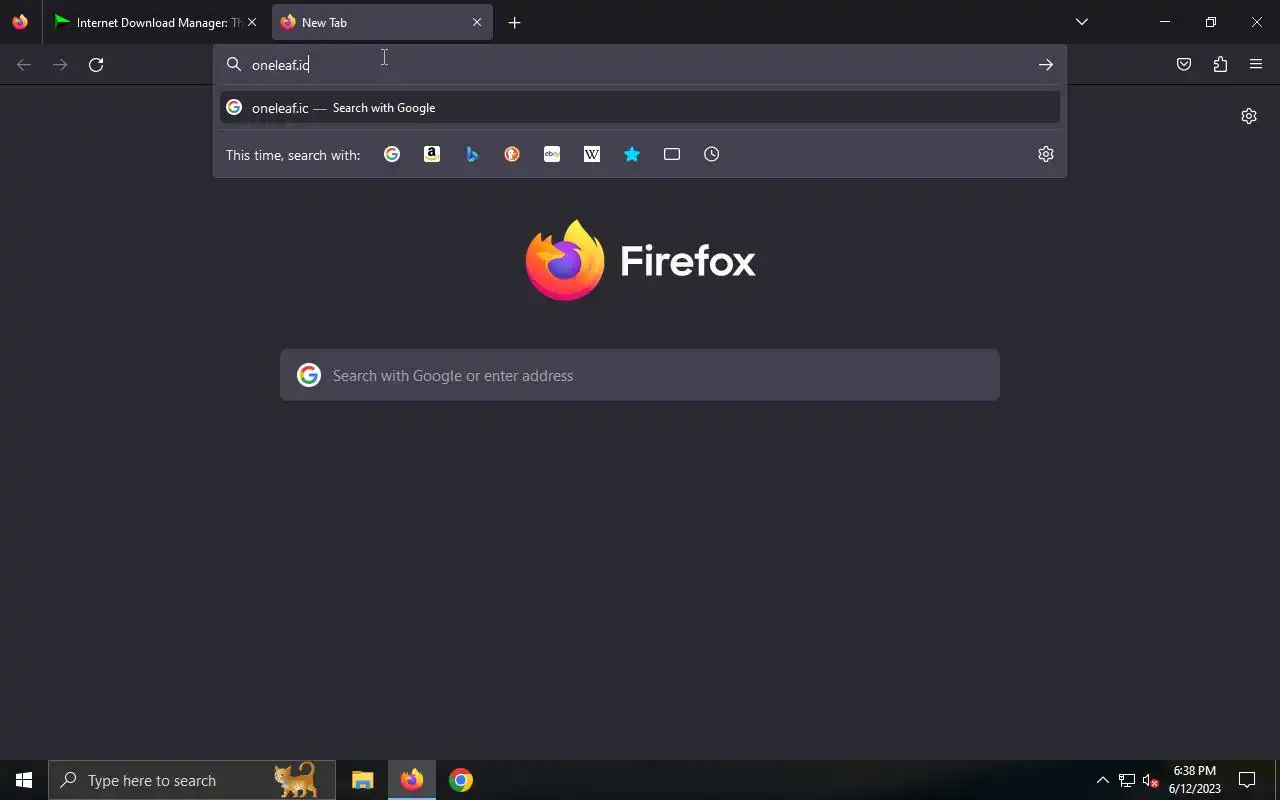Open network status tray icon
Viewport: 1280px width, 800px height.
[1127, 780]
